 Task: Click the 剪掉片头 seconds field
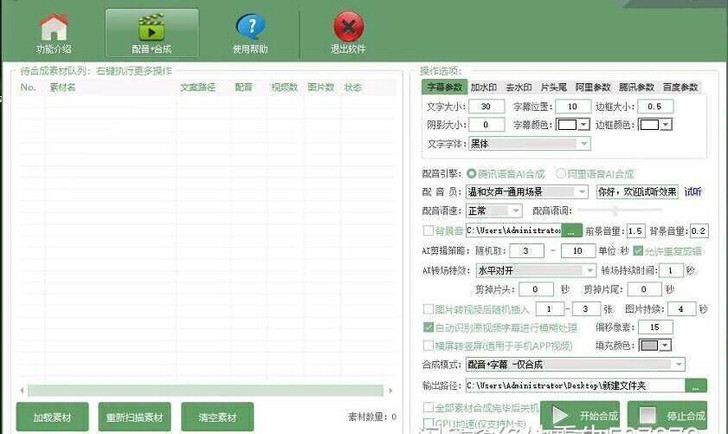click(536, 289)
